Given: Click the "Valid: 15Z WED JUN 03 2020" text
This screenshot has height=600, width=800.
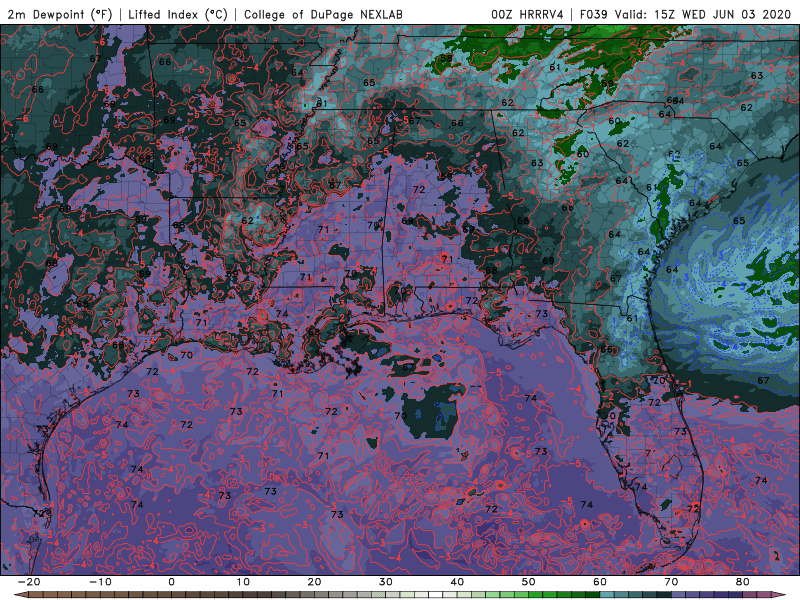Looking at the screenshot, I should point(703,14).
